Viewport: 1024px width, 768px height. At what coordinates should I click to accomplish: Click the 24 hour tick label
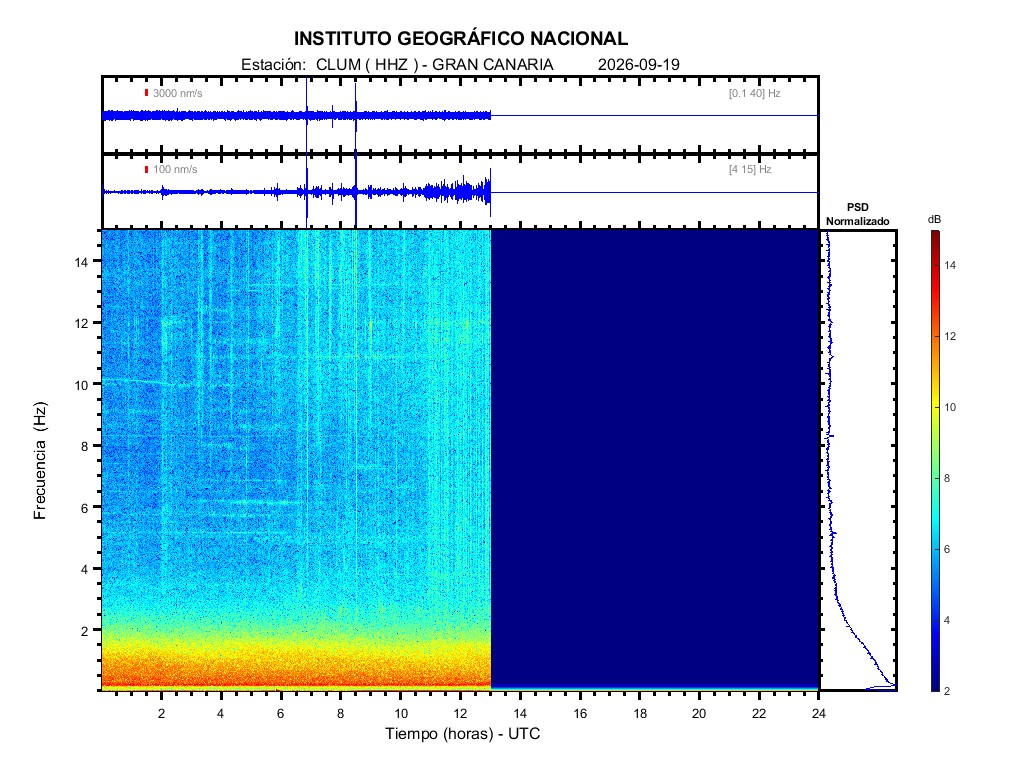click(818, 713)
